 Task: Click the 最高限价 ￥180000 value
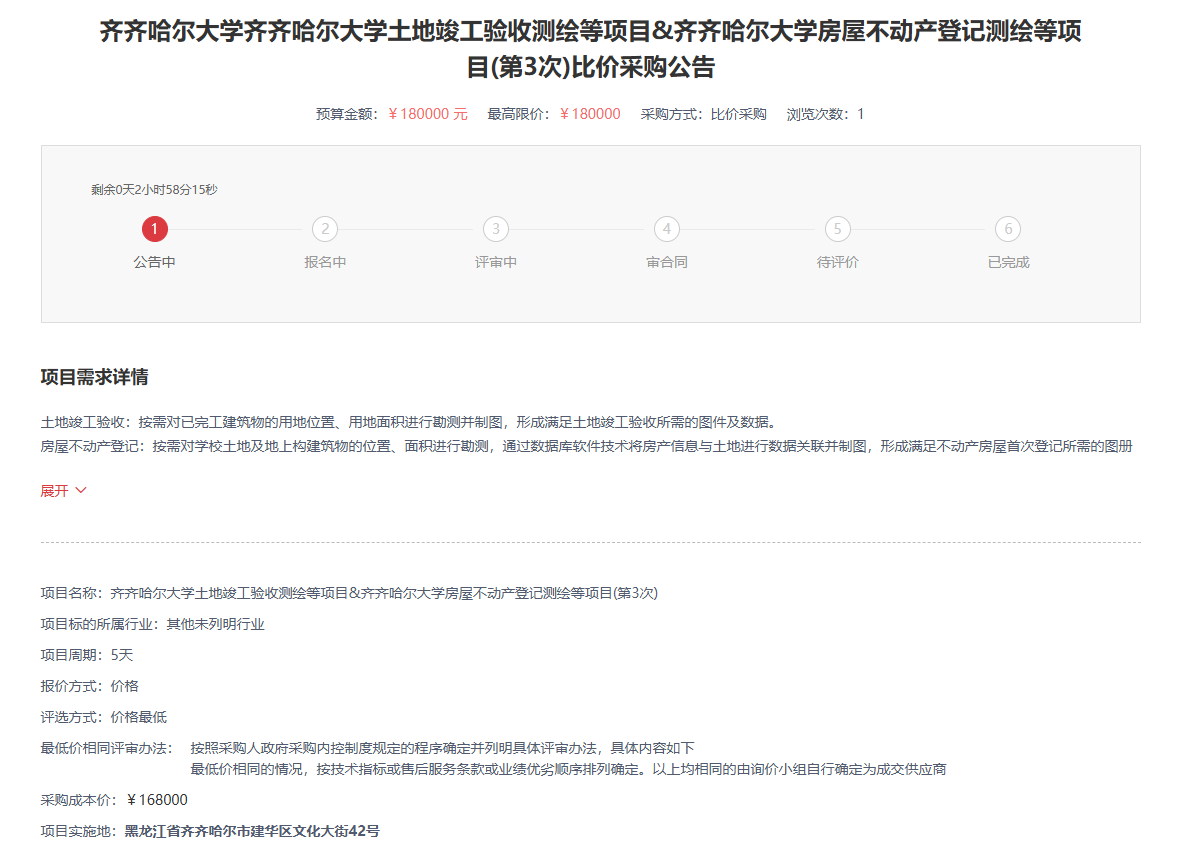pos(590,114)
